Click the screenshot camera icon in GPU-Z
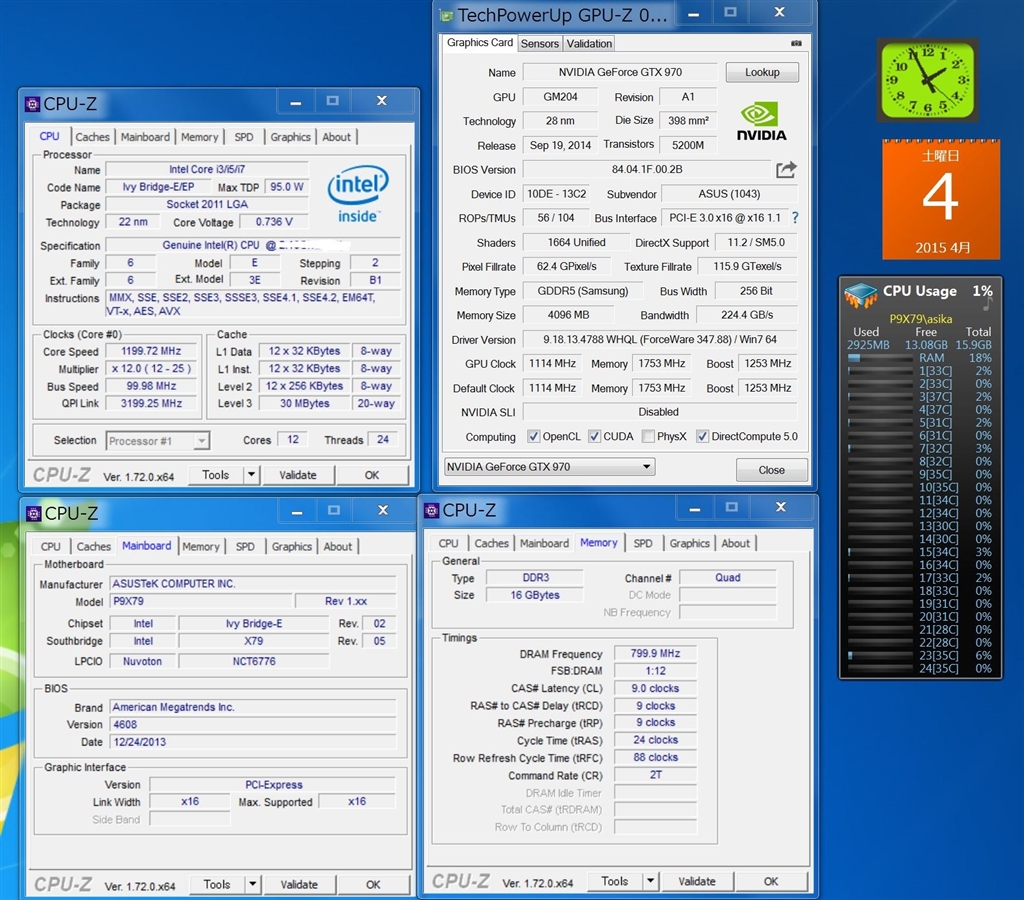 [x=796, y=44]
